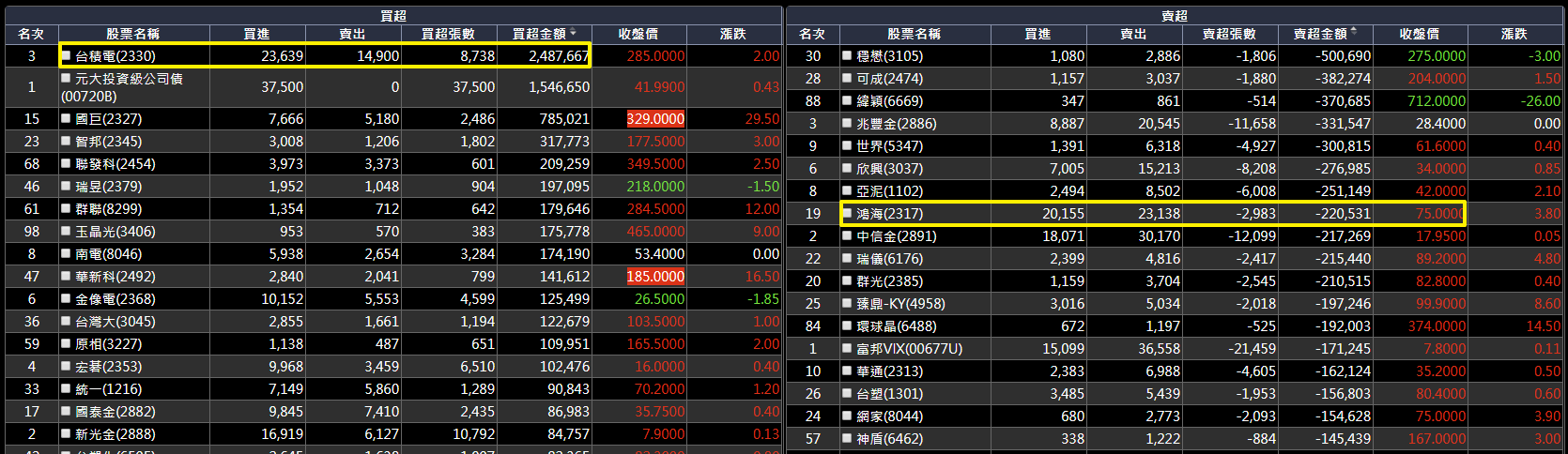Click 股票名稱 header in the 買超 table
1568x454 pixels.
(133, 34)
